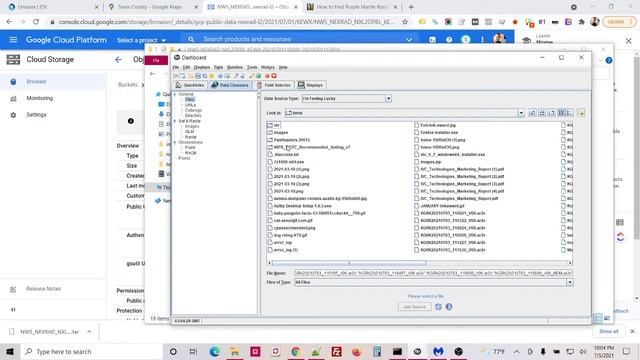This screenshot has width=640, height=360.
Task: Click the blue question mark beside Add Source
Action: coord(449,307)
